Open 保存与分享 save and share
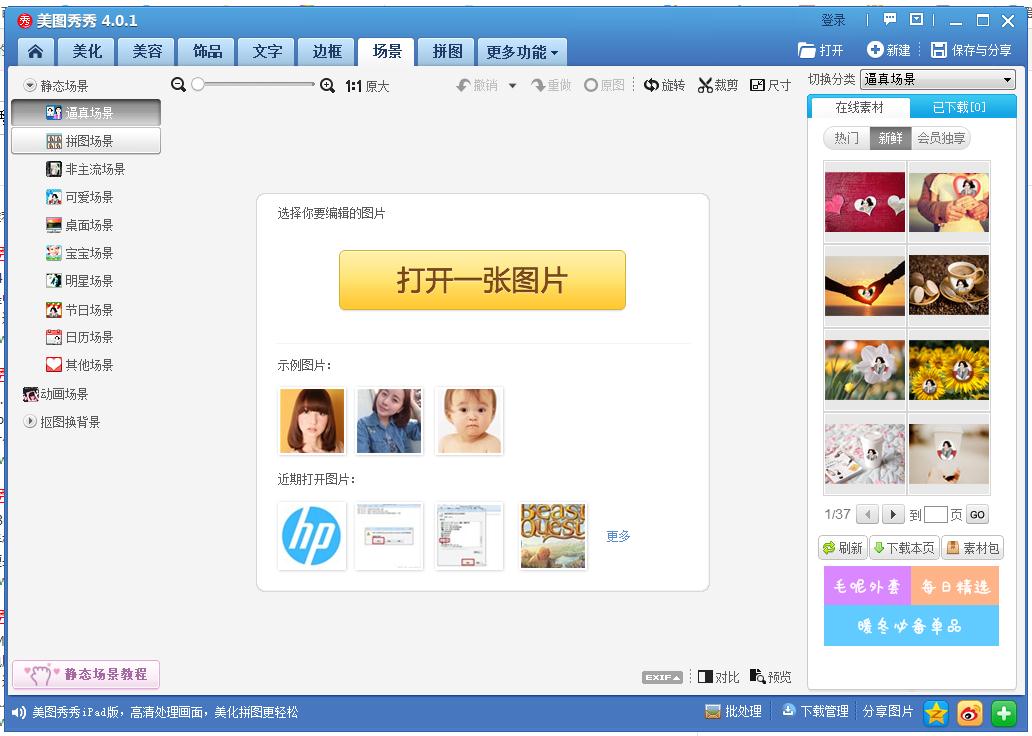Image resolution: width=1032 pixels, height=736 pixels. point(971,50)
